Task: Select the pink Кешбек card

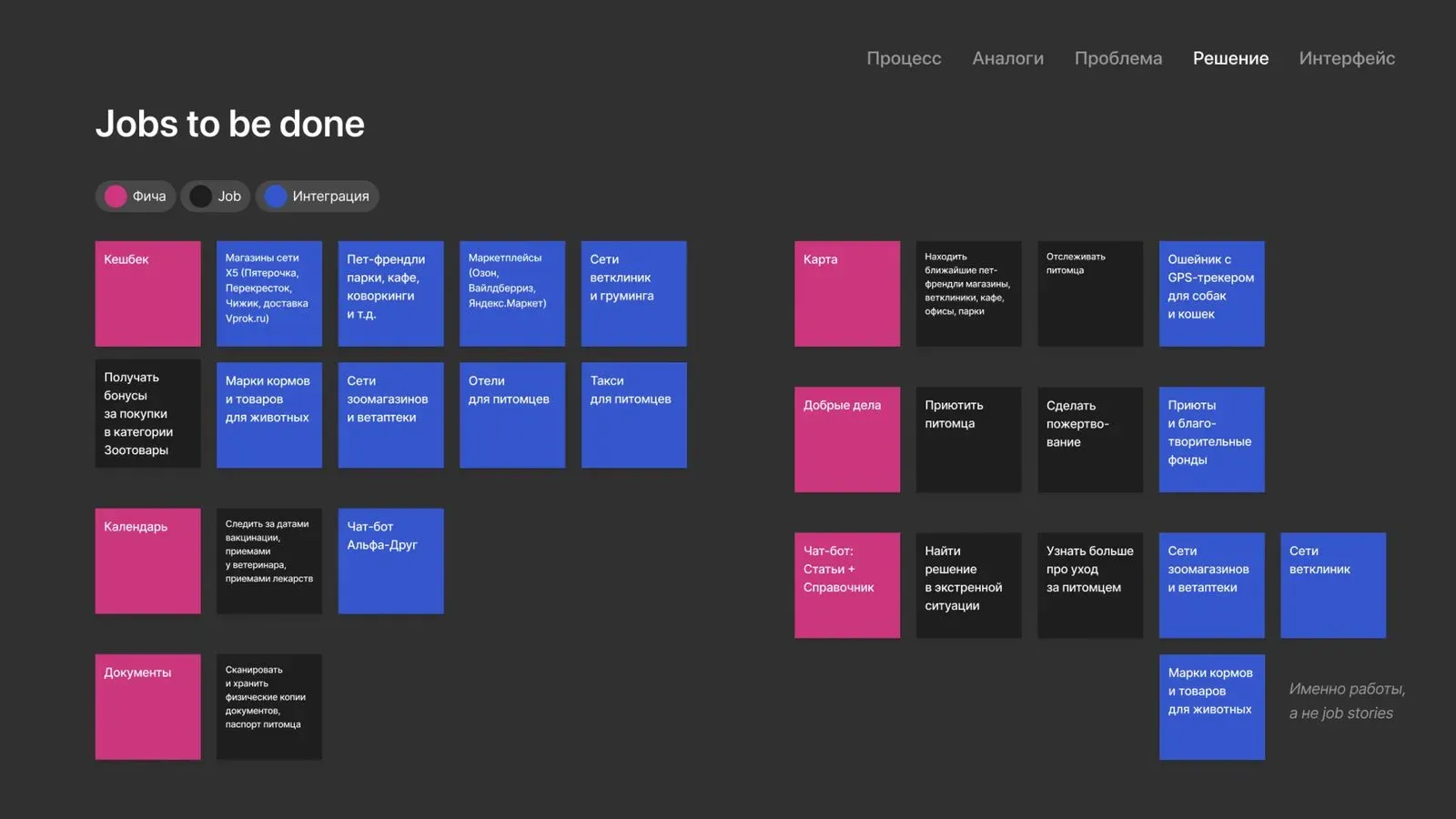Action: click(147, 293)
